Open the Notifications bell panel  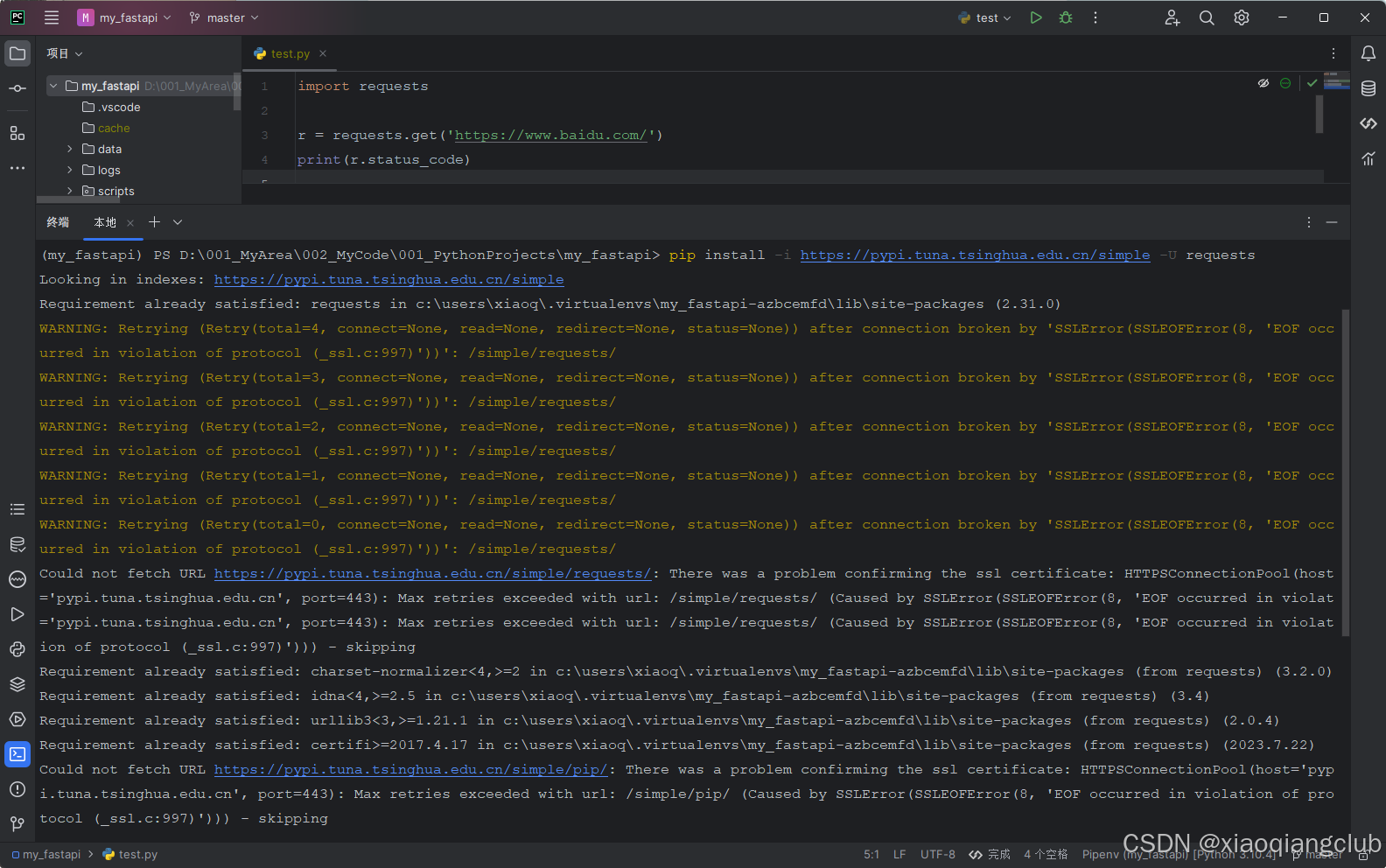pos(1368,53)
